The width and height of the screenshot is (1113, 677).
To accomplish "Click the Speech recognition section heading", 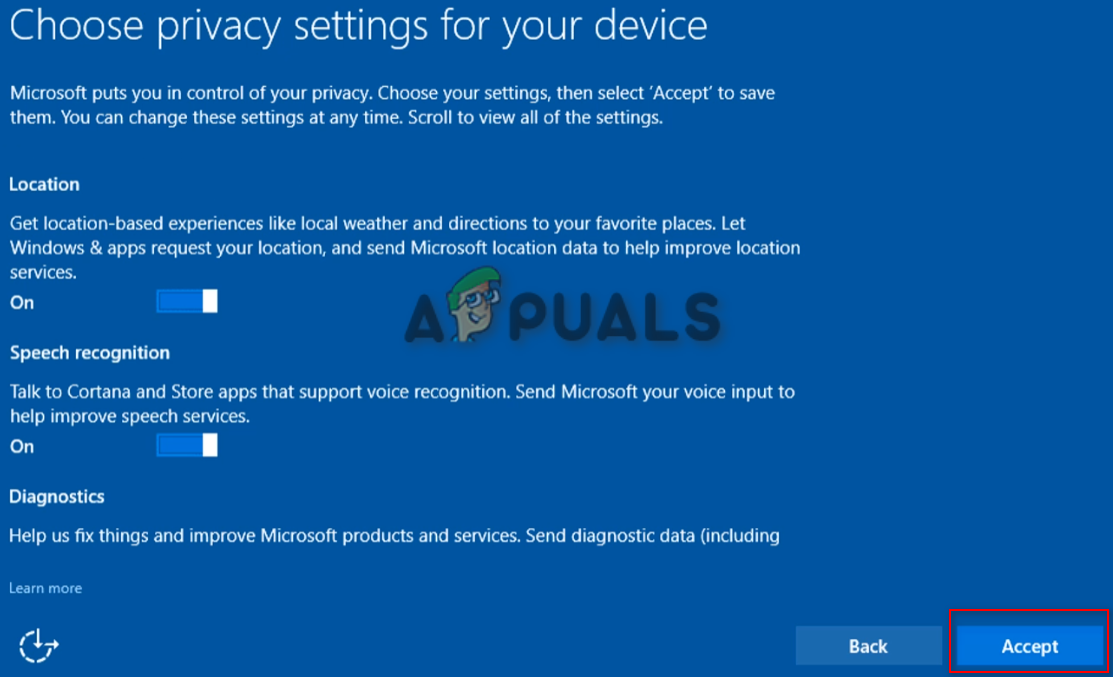I will 90,352.
